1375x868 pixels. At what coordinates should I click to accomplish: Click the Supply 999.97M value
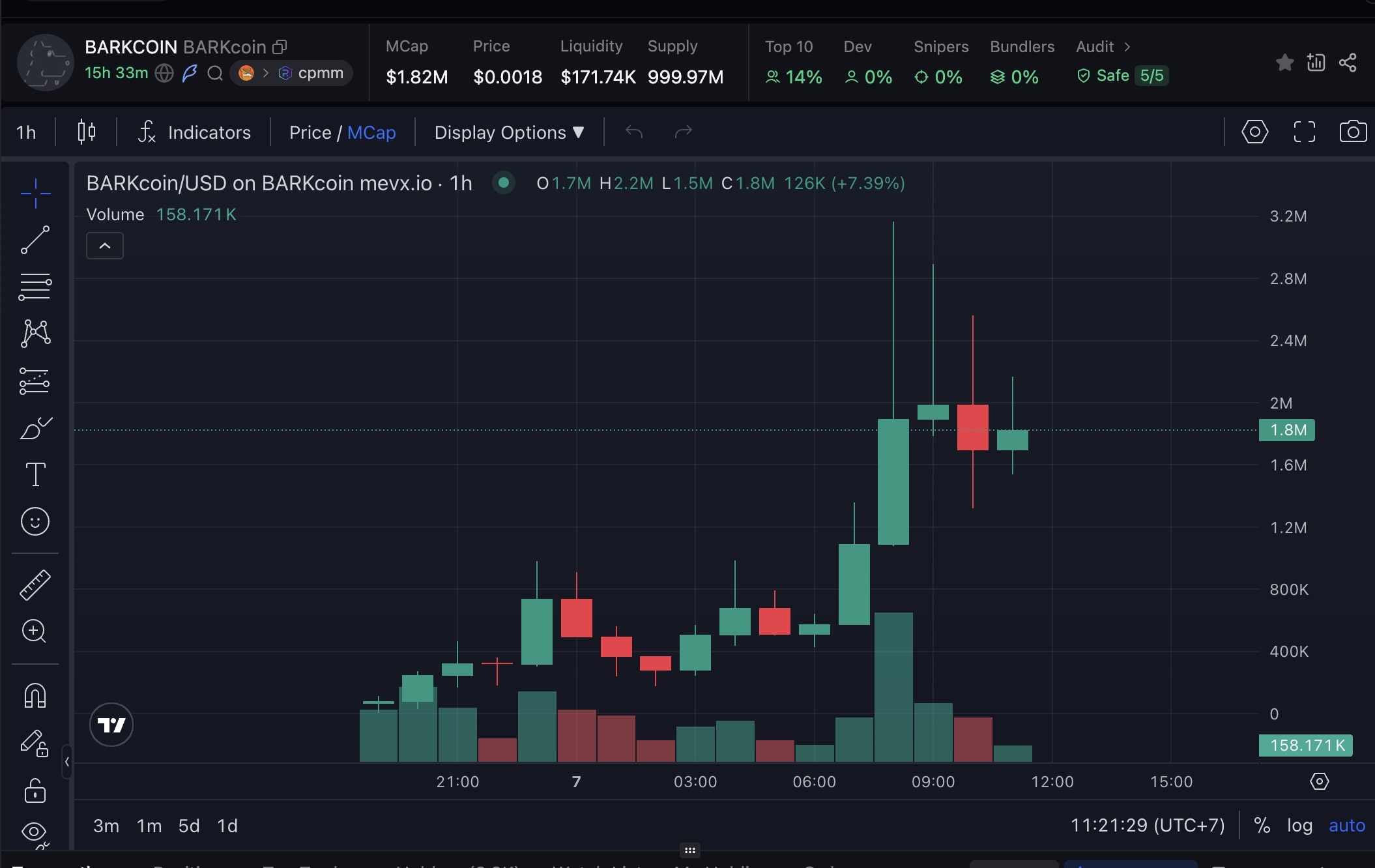pyautogui.click(x=686, y=77)
